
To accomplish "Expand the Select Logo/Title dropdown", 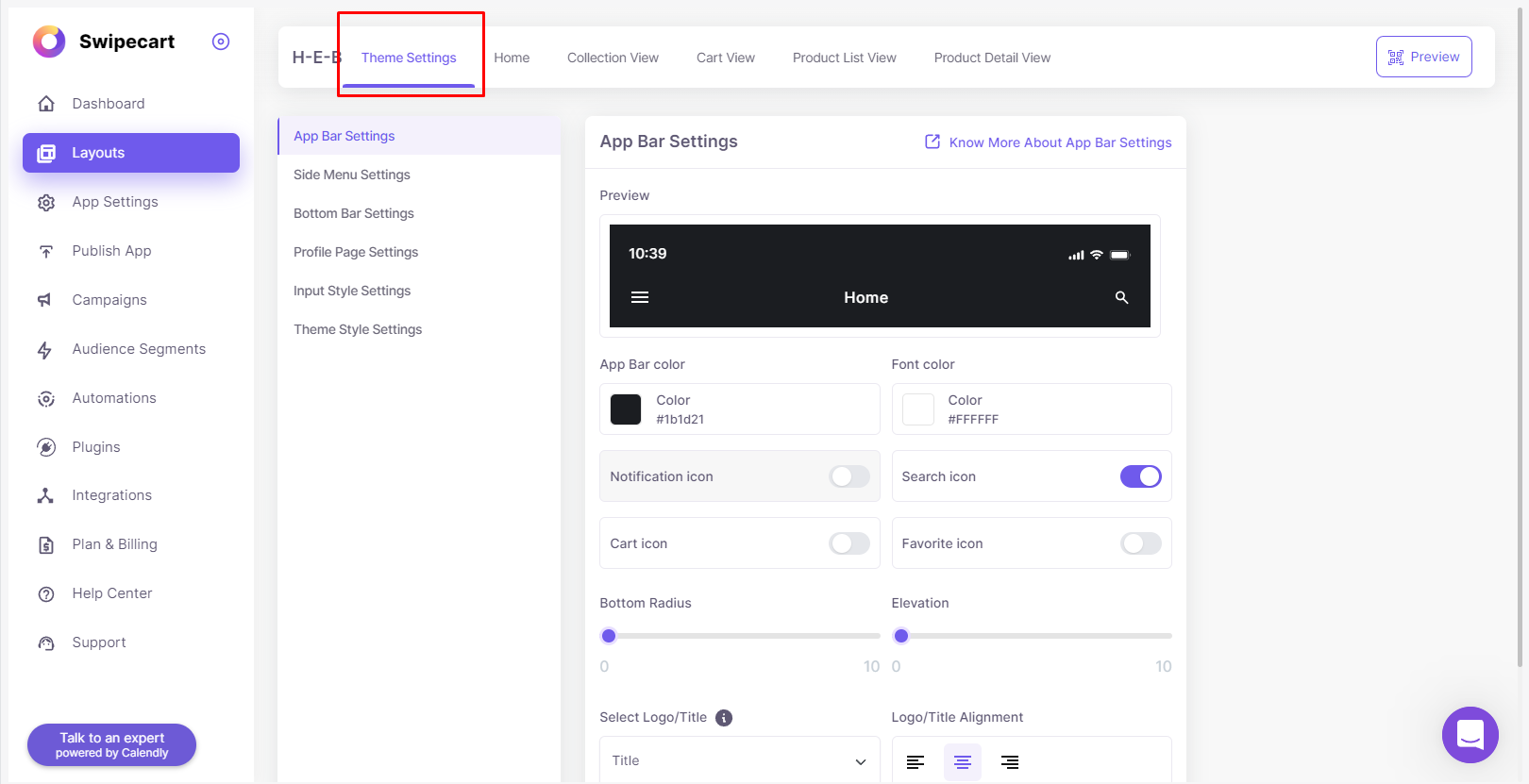I will tap(739, 761).
